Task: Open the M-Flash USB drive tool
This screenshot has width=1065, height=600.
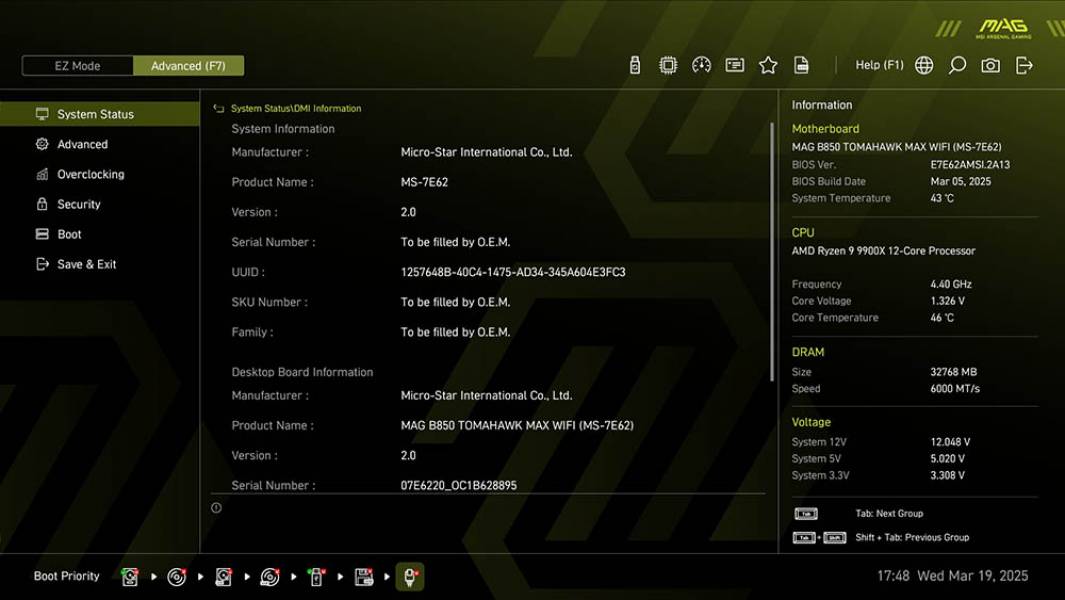Action: 634,65
